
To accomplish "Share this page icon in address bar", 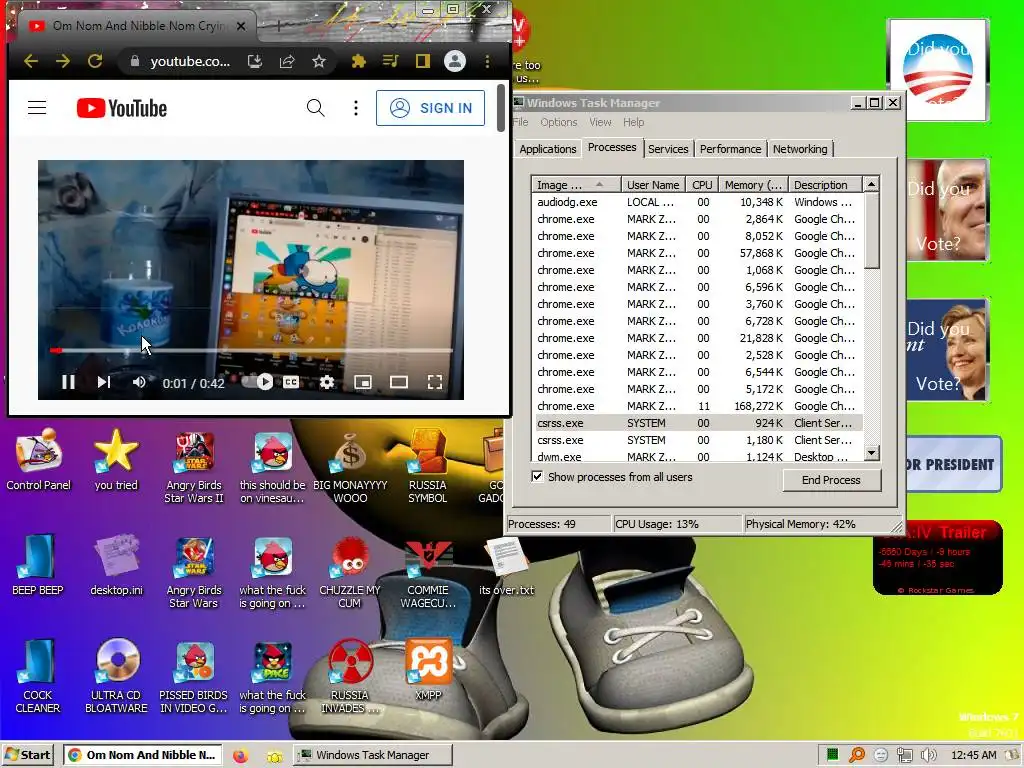I will point(287,61).
